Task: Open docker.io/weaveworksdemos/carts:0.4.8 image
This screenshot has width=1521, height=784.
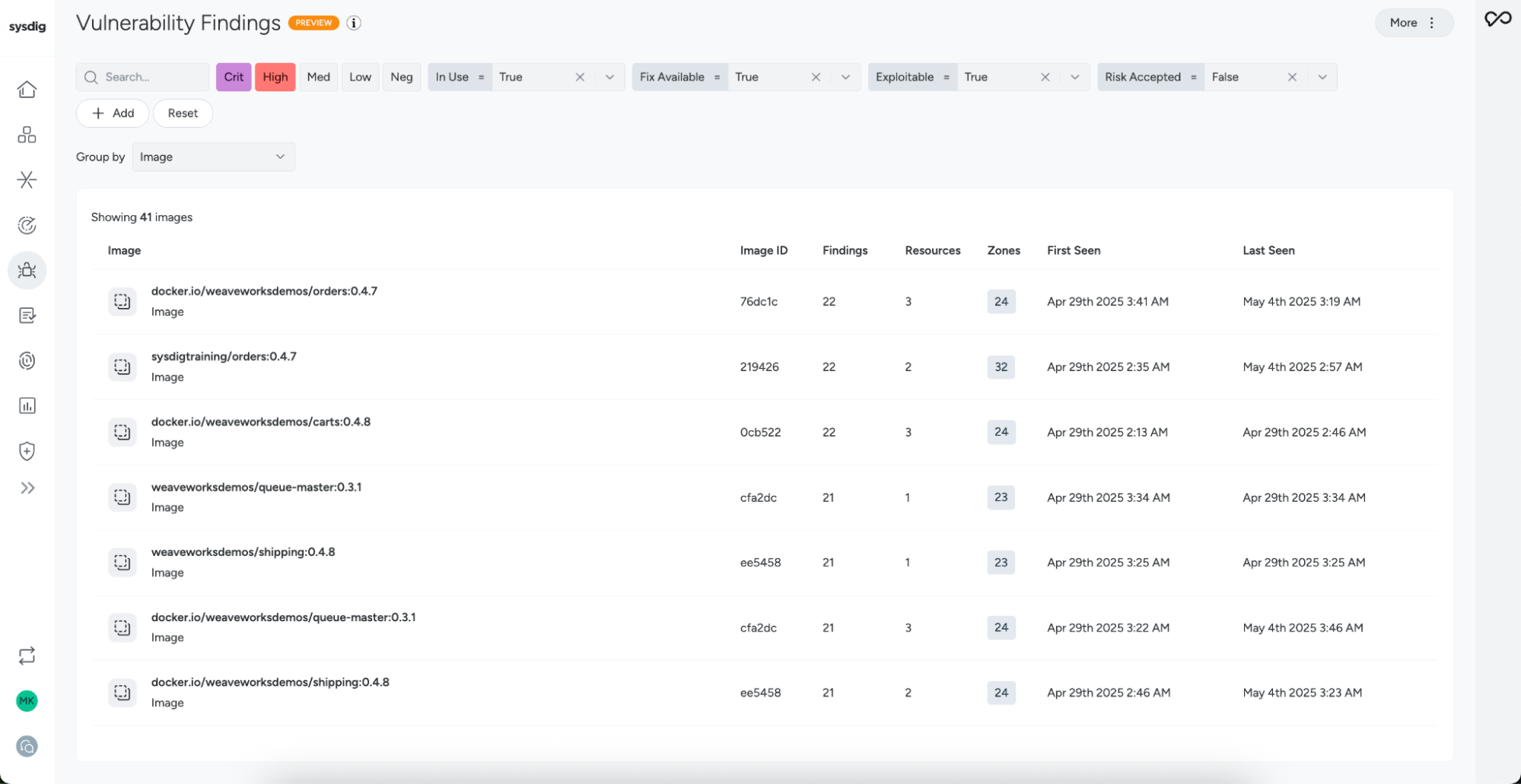Action: coord(261,422)
